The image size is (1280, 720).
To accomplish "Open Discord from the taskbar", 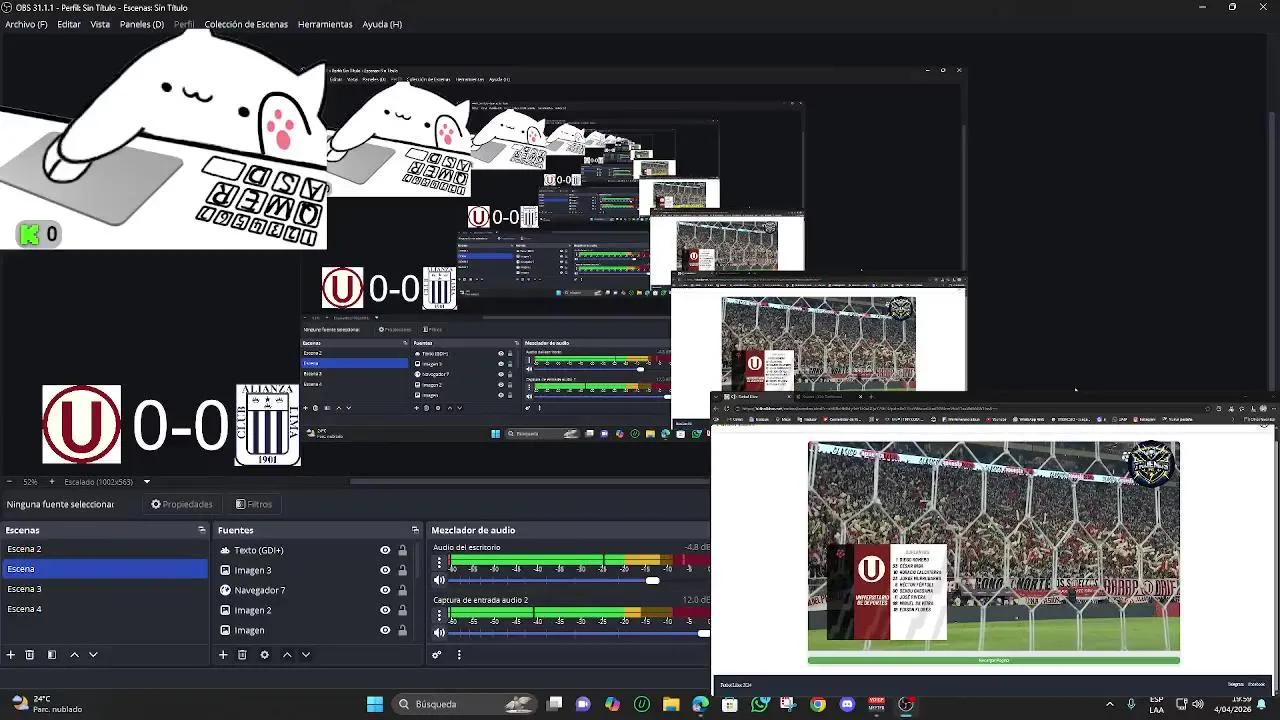I will (847, 704).
